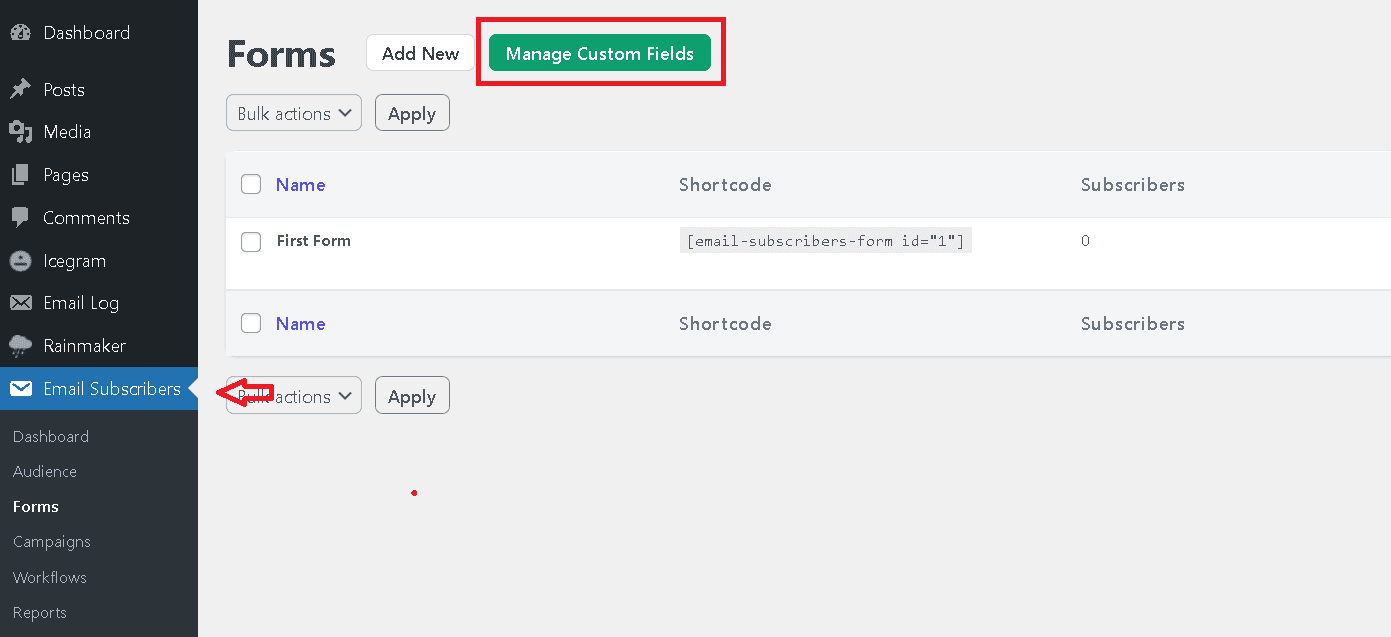Click the Dashboard gauge icon
Screen dimensions: 1391x637
(20, 33)
